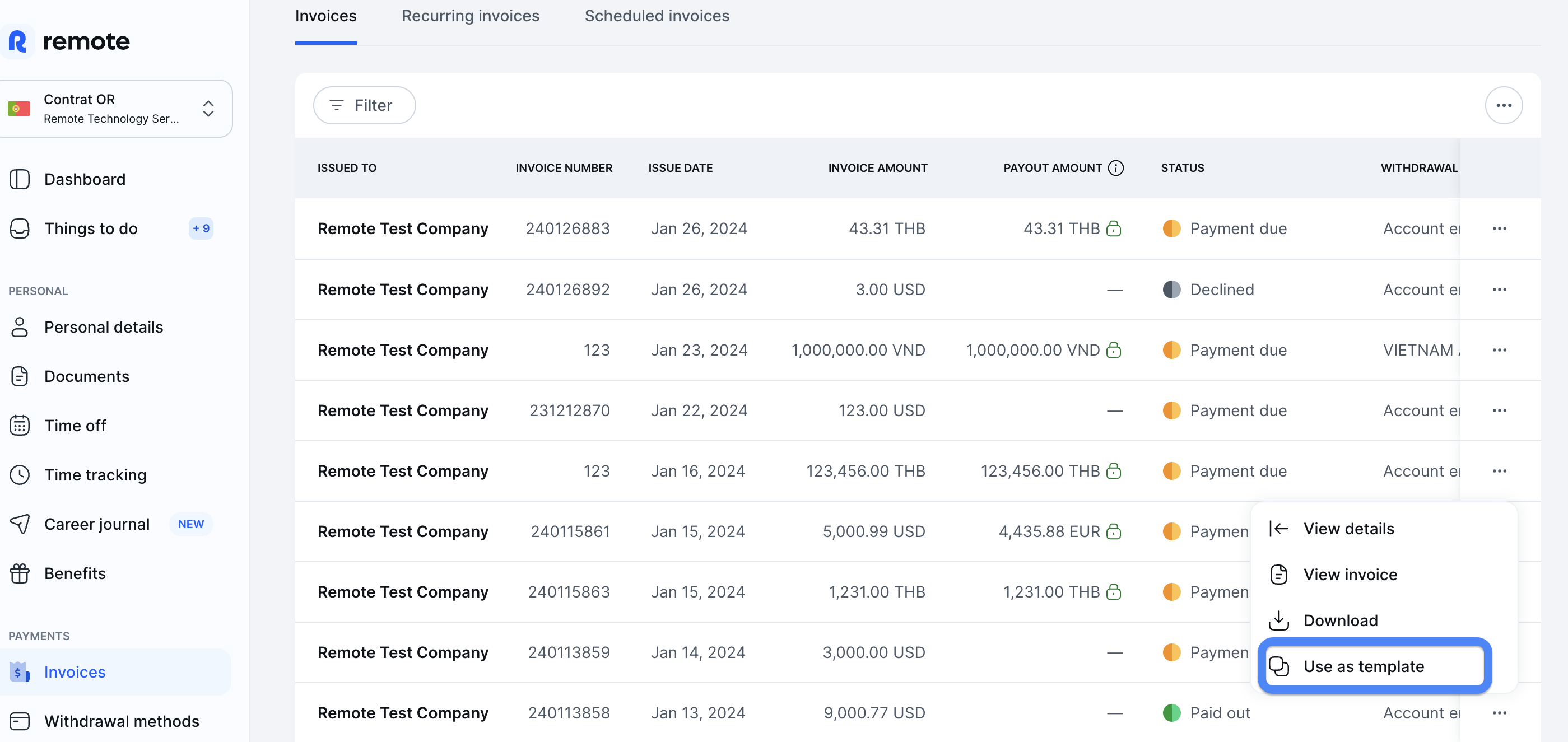Click Jan 22, 2024 issue date
The height and width of the screenshot is (742, 1568).
(699, 410)
